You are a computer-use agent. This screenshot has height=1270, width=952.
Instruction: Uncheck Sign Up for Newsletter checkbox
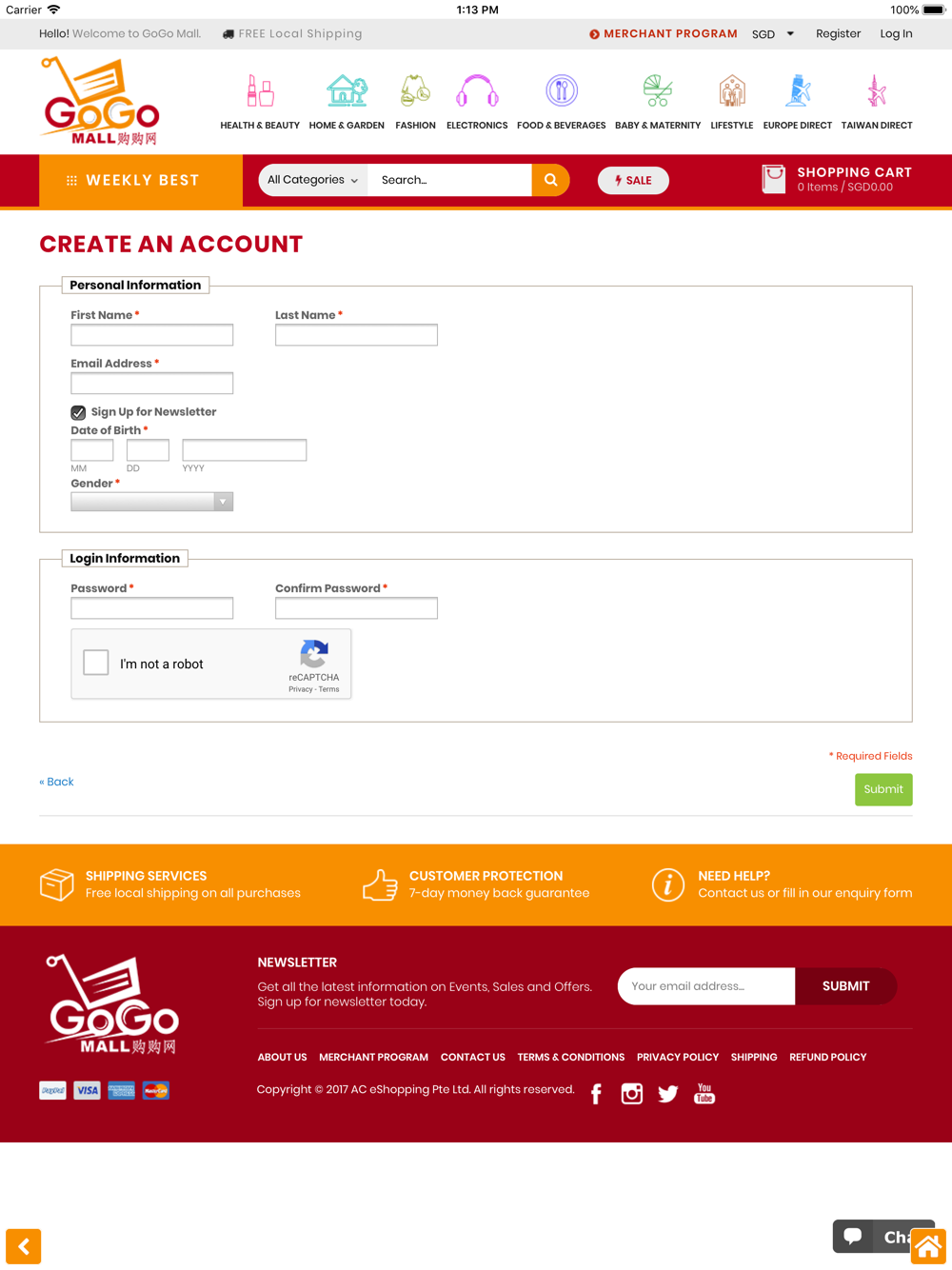[x=78, y=412]
